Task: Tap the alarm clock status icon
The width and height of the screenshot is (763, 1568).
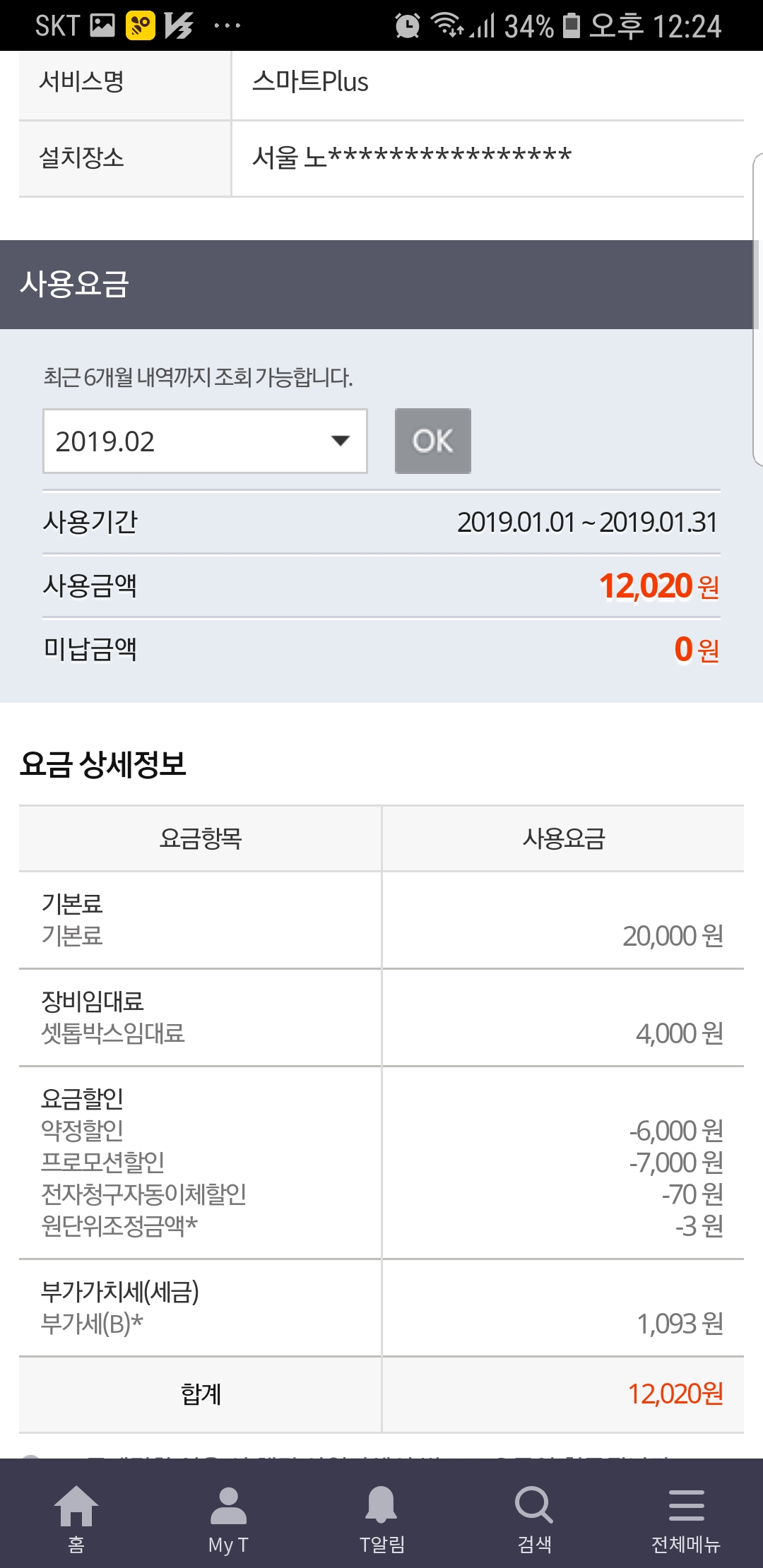Action: 407,26
